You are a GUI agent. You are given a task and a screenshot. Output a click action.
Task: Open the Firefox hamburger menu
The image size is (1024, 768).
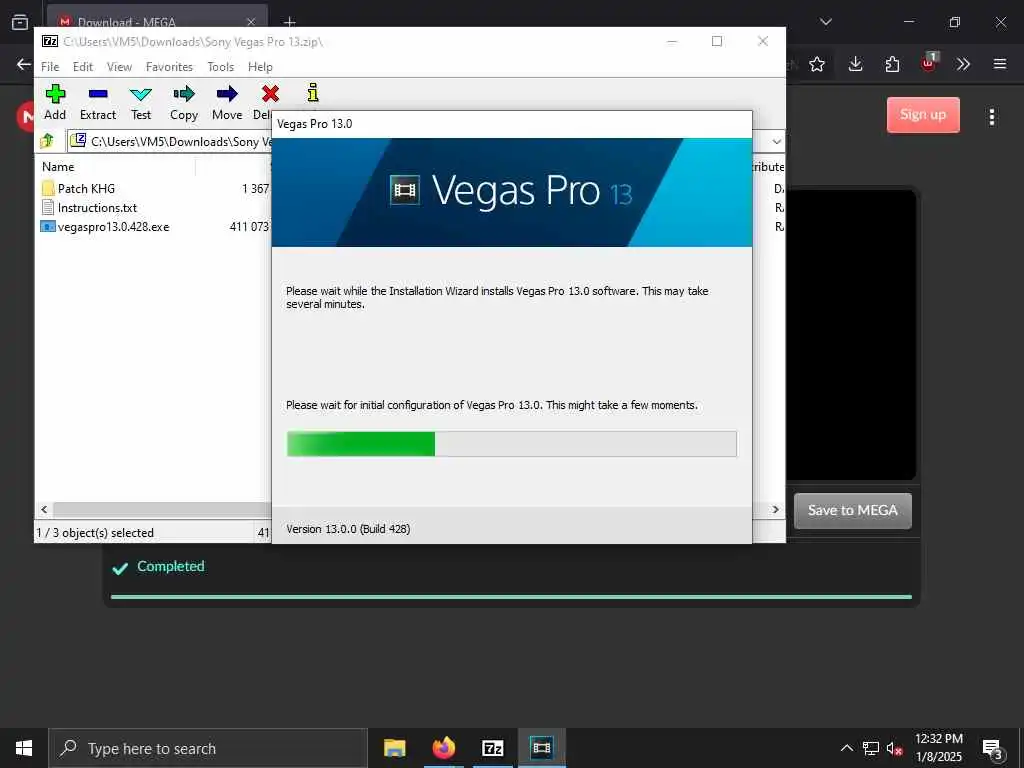tap(999, 64)
